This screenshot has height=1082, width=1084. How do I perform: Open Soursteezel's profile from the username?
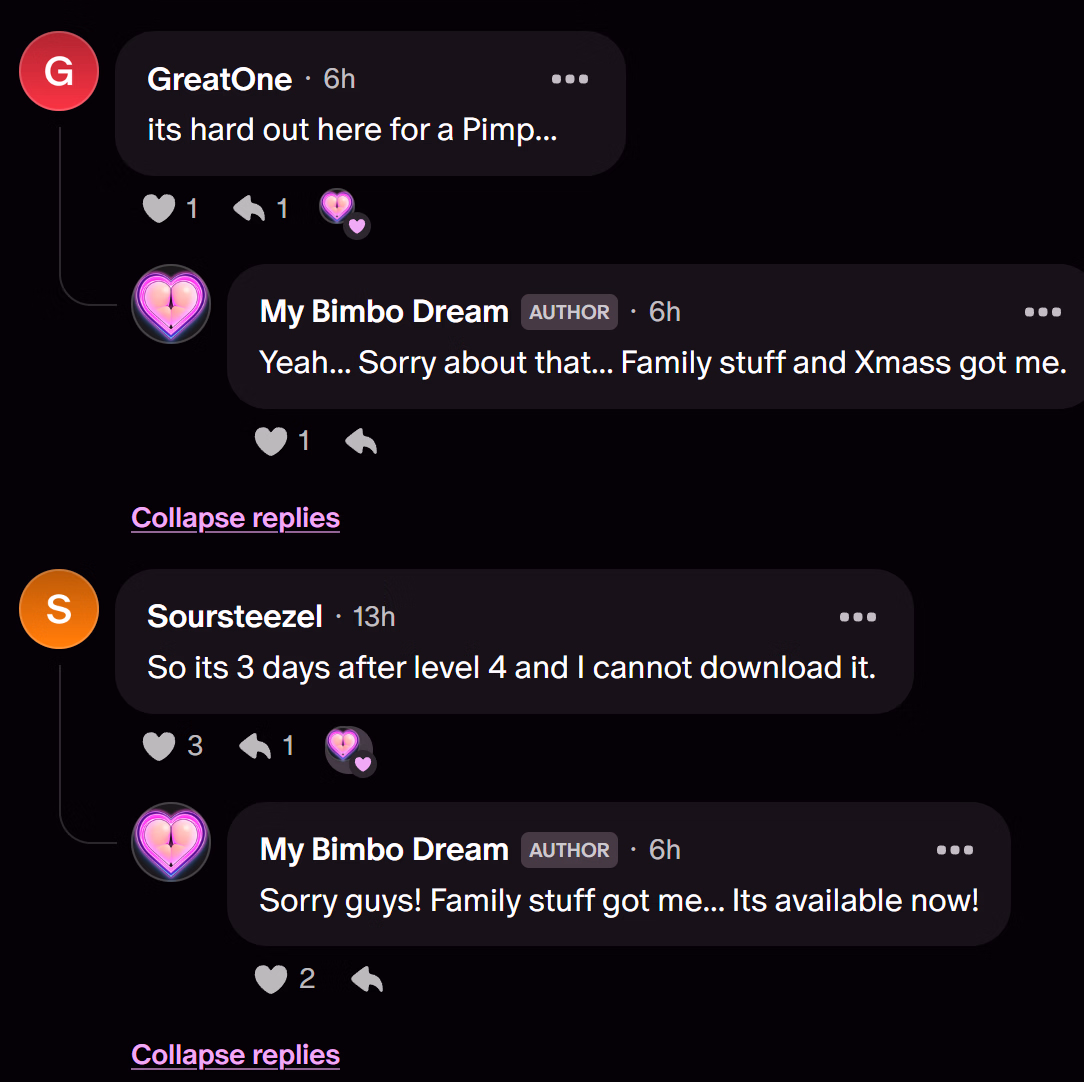coord(234,617)
